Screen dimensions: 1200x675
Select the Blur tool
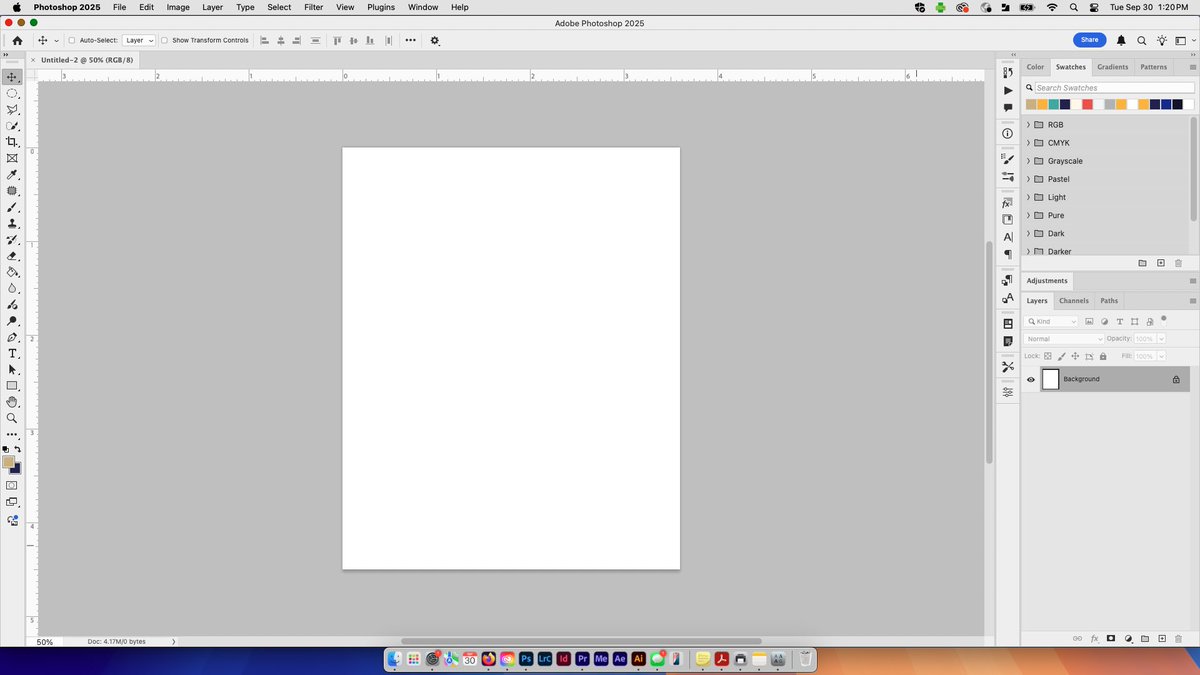(13, 288)
